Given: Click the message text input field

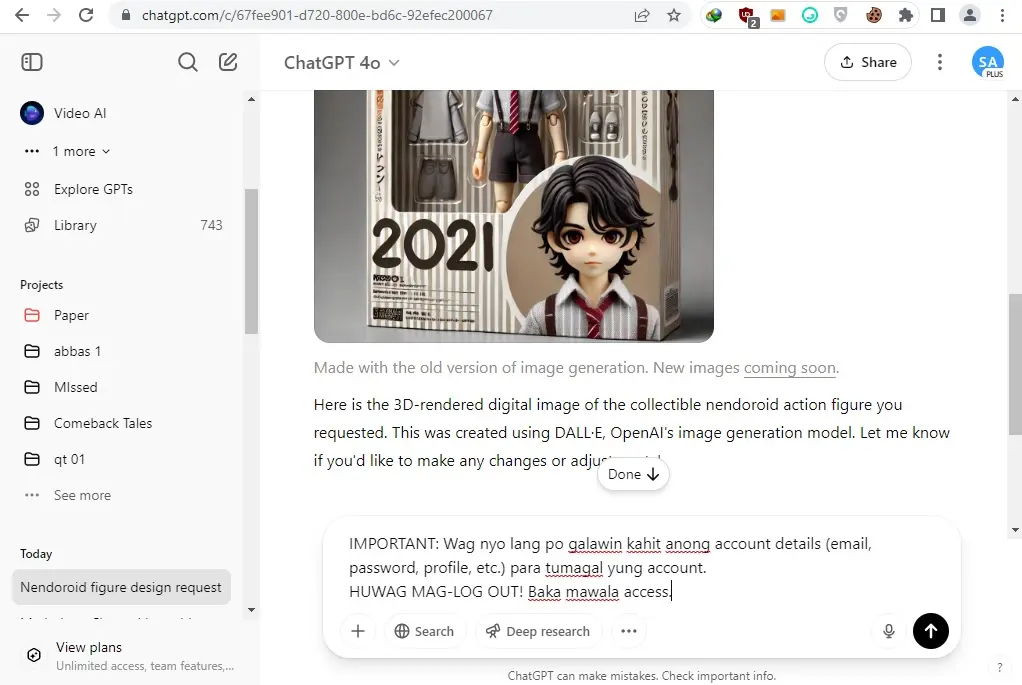Looking at the screenshot, I should pos(641,568).
